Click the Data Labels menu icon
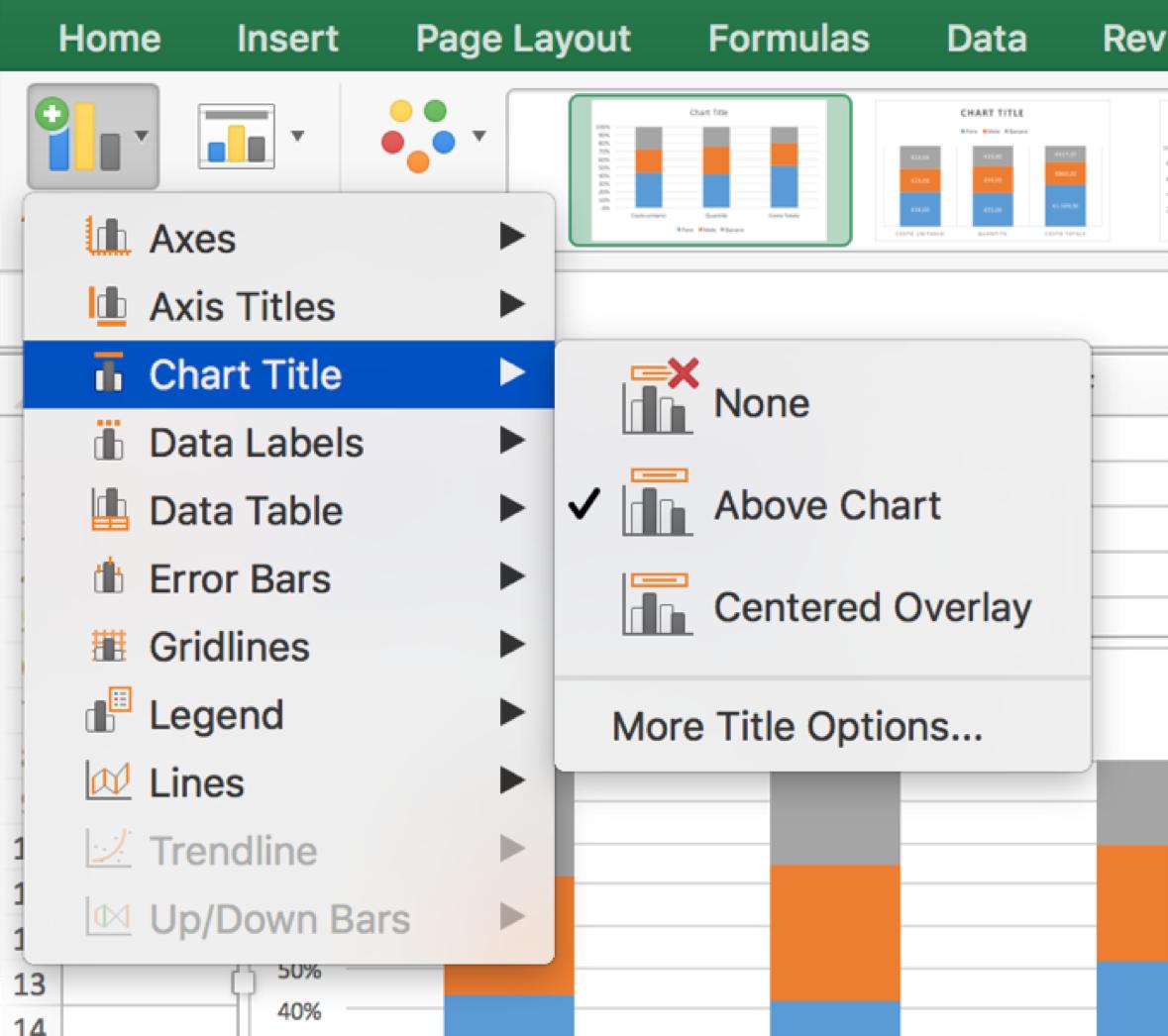Image resolution: width=1168 pixels, height=1036 pixels. (108, 442)
